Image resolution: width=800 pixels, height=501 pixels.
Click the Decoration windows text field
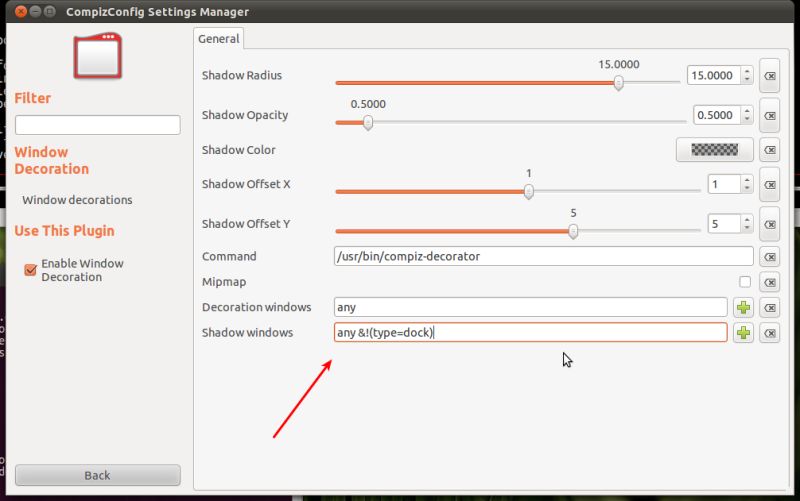click(x=531, y=307)
